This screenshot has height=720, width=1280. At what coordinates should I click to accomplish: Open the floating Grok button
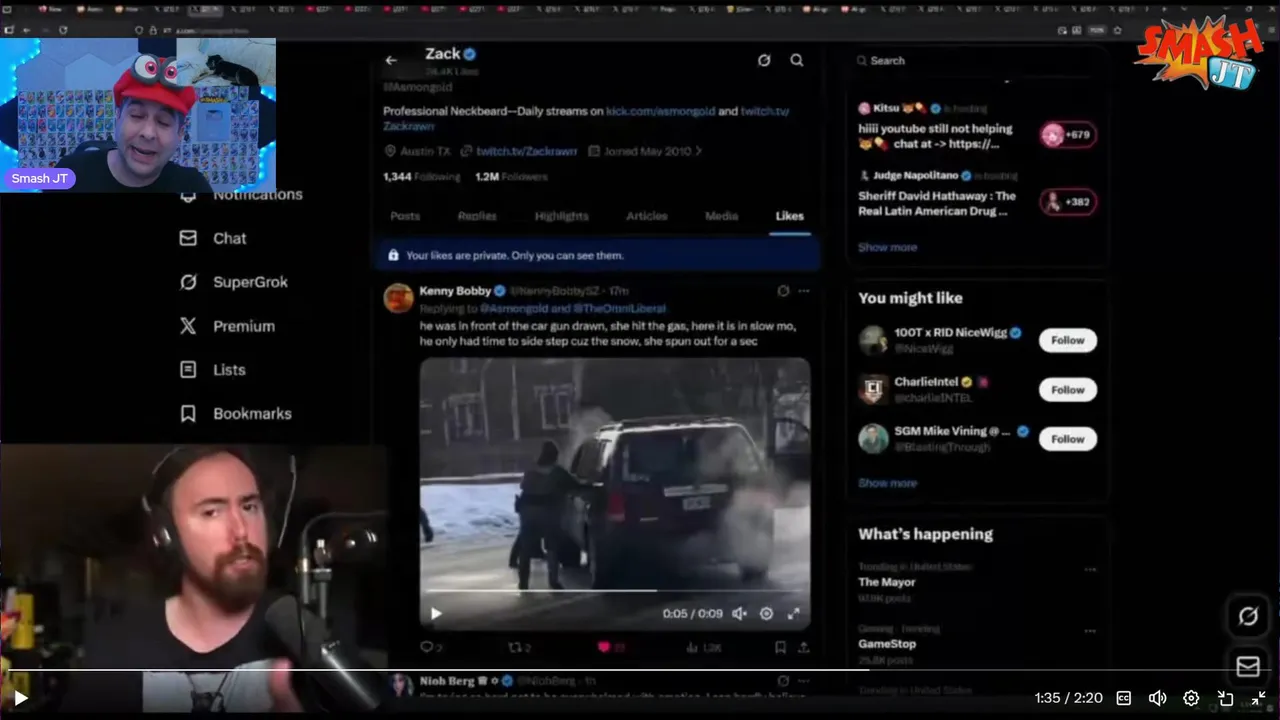coord(1248,616)
